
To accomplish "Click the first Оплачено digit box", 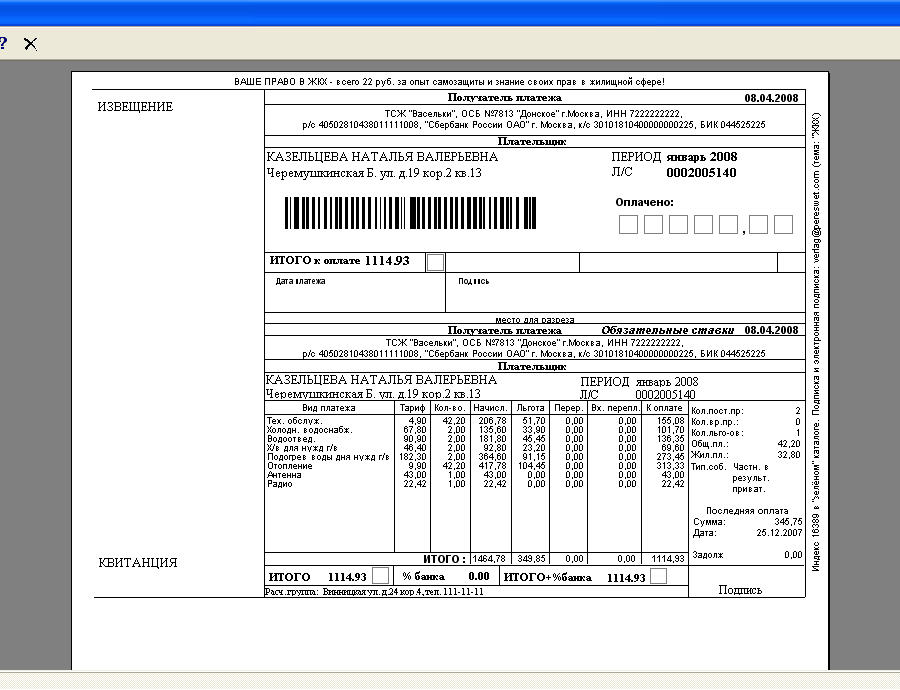I will coord(628,224).
